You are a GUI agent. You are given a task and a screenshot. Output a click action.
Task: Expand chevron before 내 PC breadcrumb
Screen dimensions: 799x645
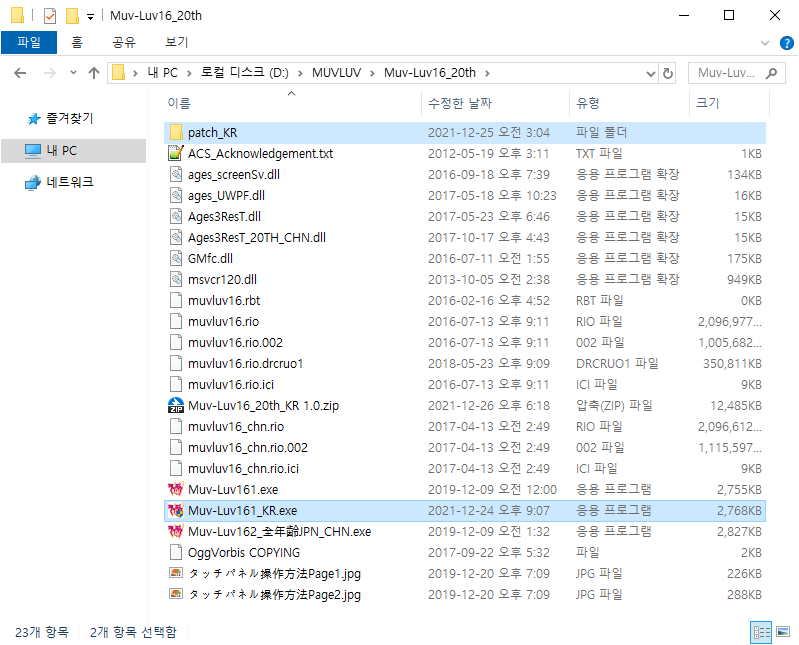135,73
